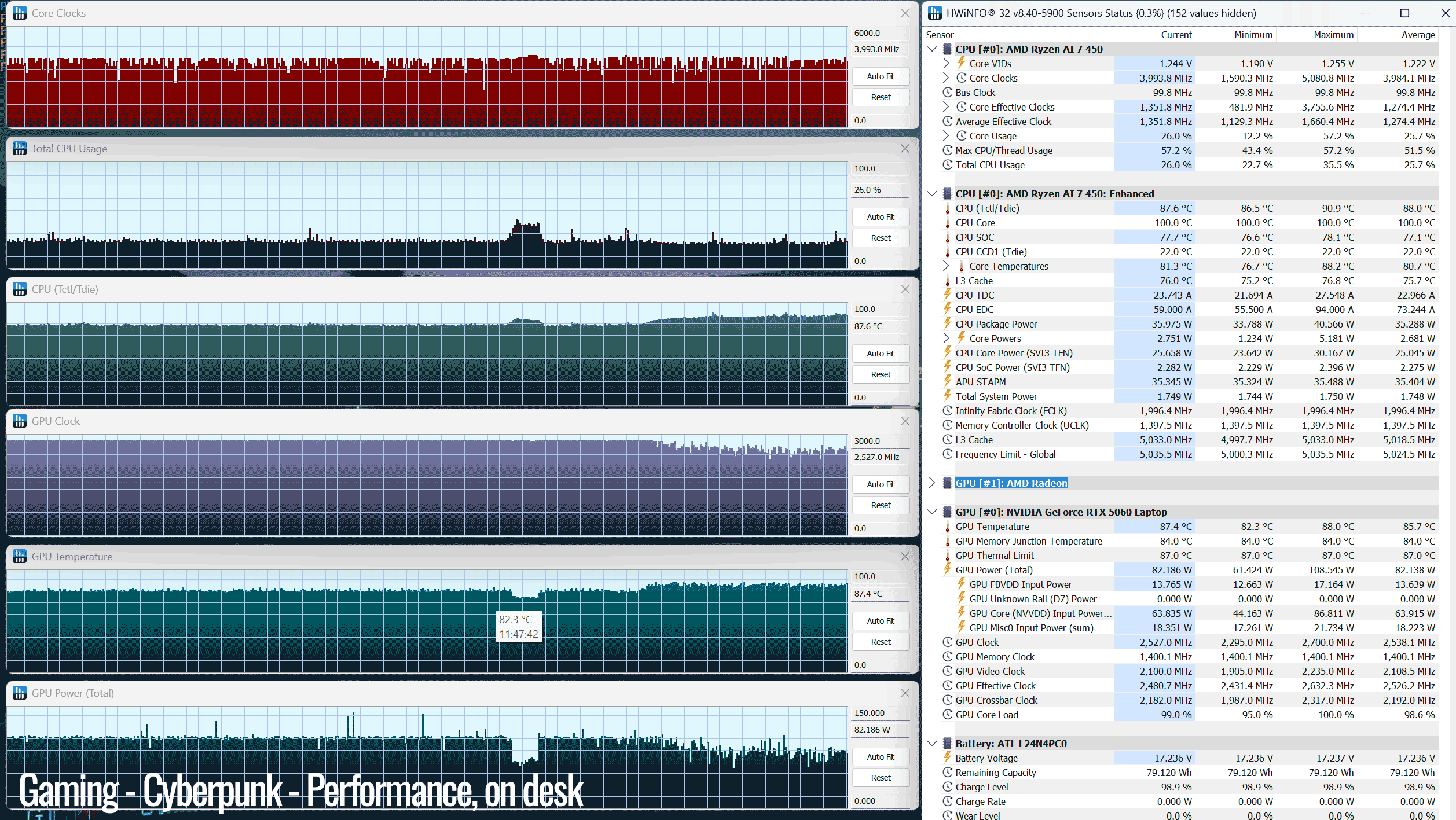The image size is (1456, 820).
Task: Click Auto Fit on the Total CPU Usage graph
Action: point(881,217)
